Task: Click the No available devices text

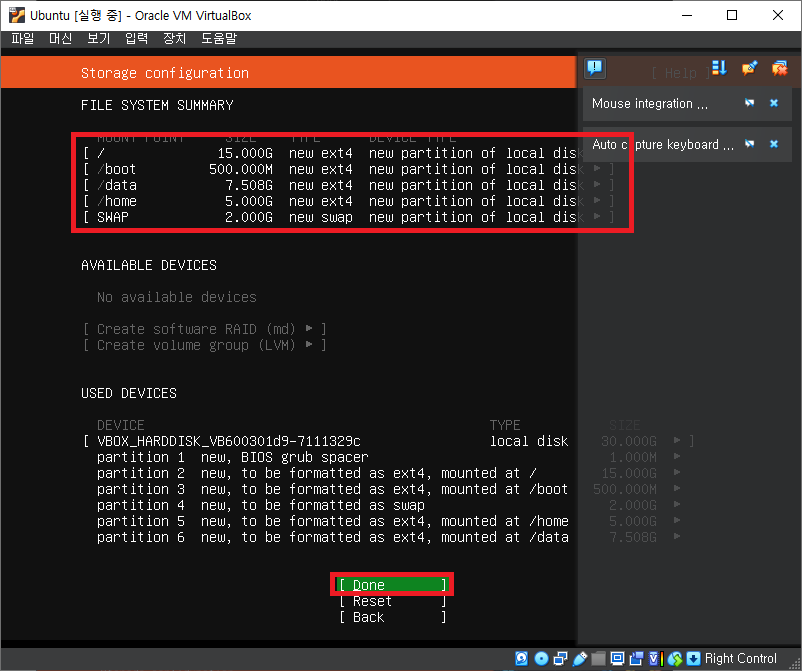Action: click(x=177, y=297)
